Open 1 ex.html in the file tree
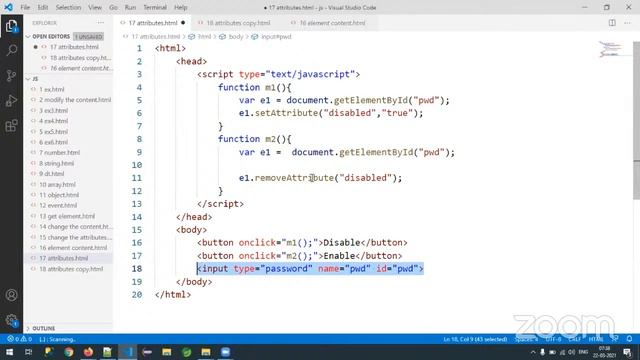 pos(51,89)
